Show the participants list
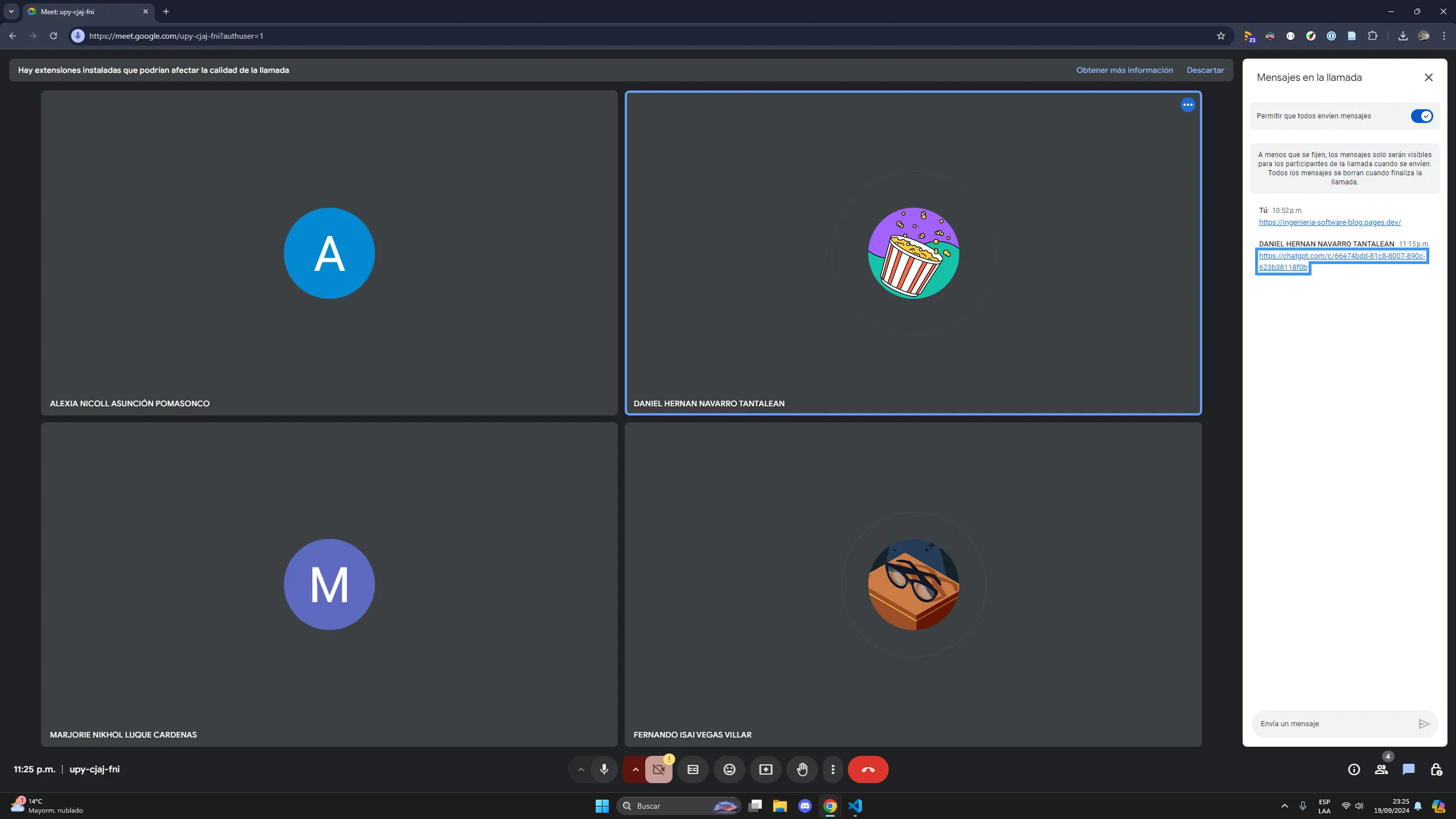 point(1381,769)
